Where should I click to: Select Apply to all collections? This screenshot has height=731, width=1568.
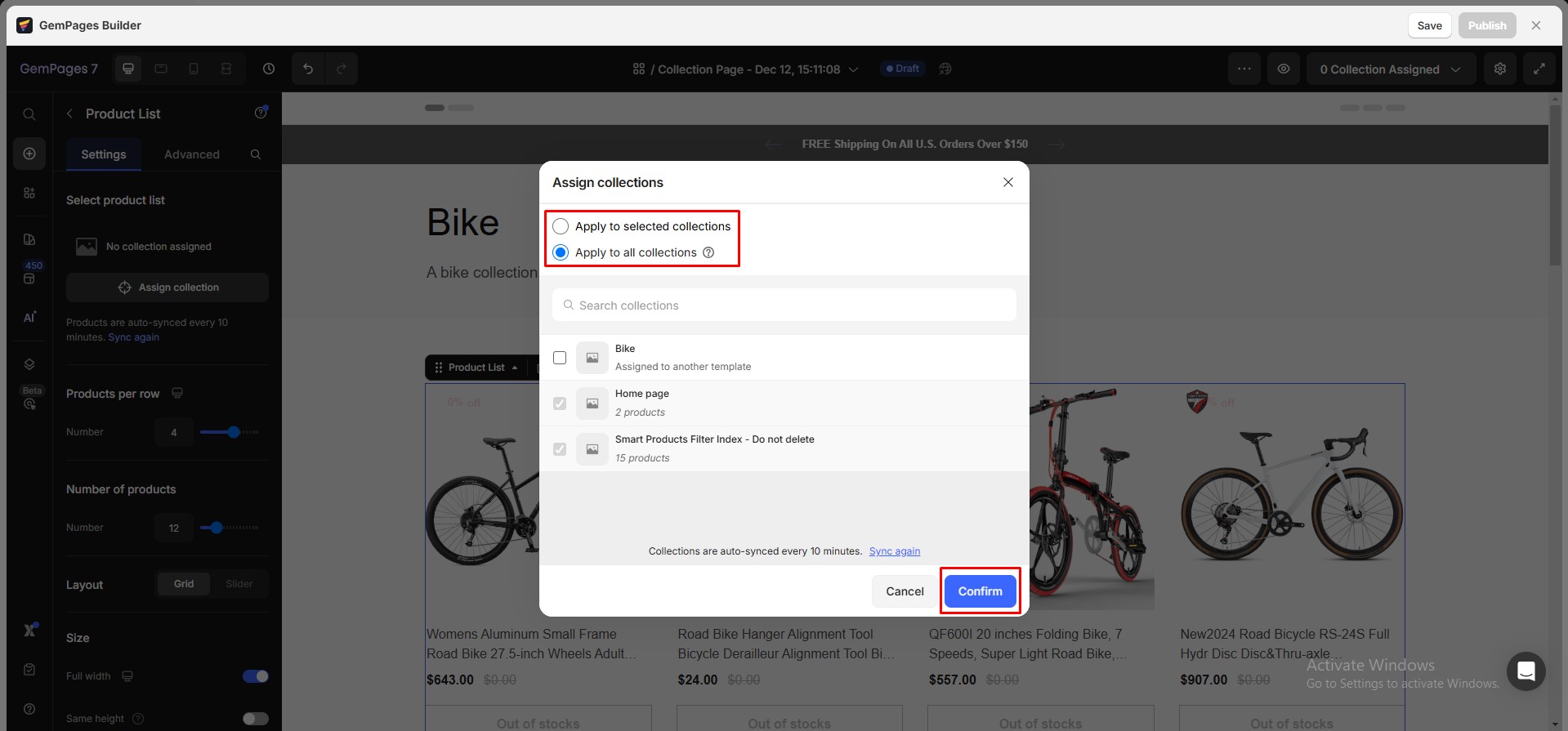point(561,252)
